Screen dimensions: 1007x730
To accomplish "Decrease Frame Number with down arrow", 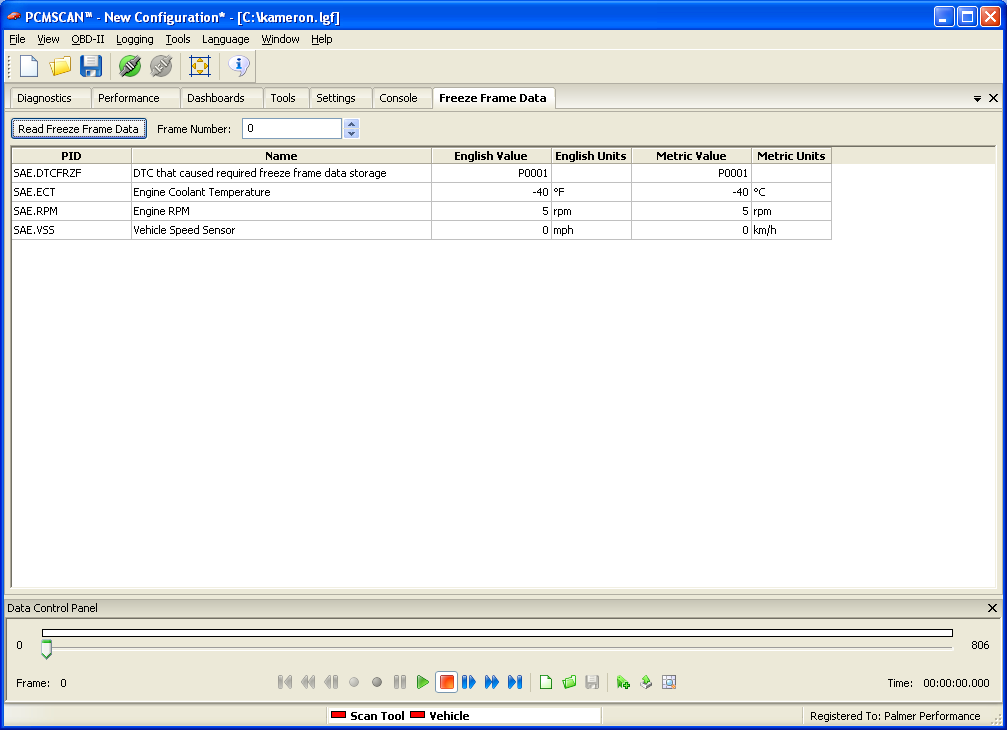I will pyautogui.click(x=351, y=134).
